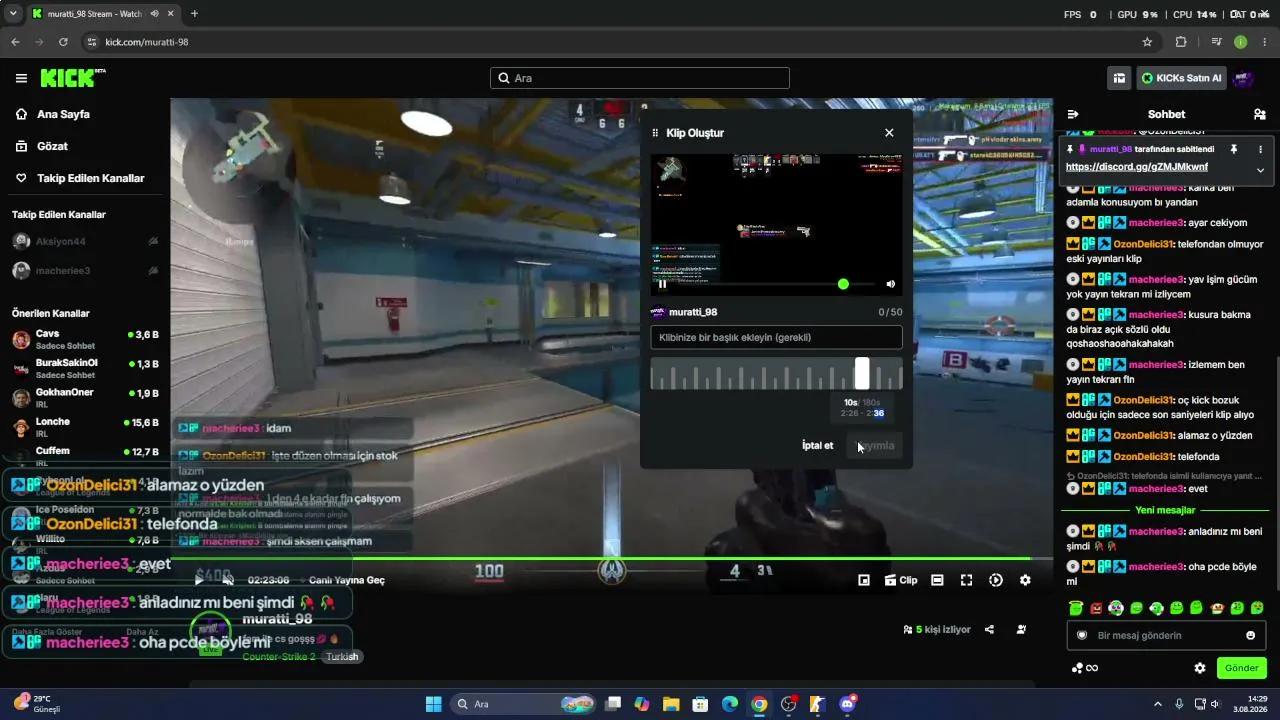The image size is (1280, 720).
Task: Open Chrome extensions puzzle icon
Action: tap(1181, 42)
